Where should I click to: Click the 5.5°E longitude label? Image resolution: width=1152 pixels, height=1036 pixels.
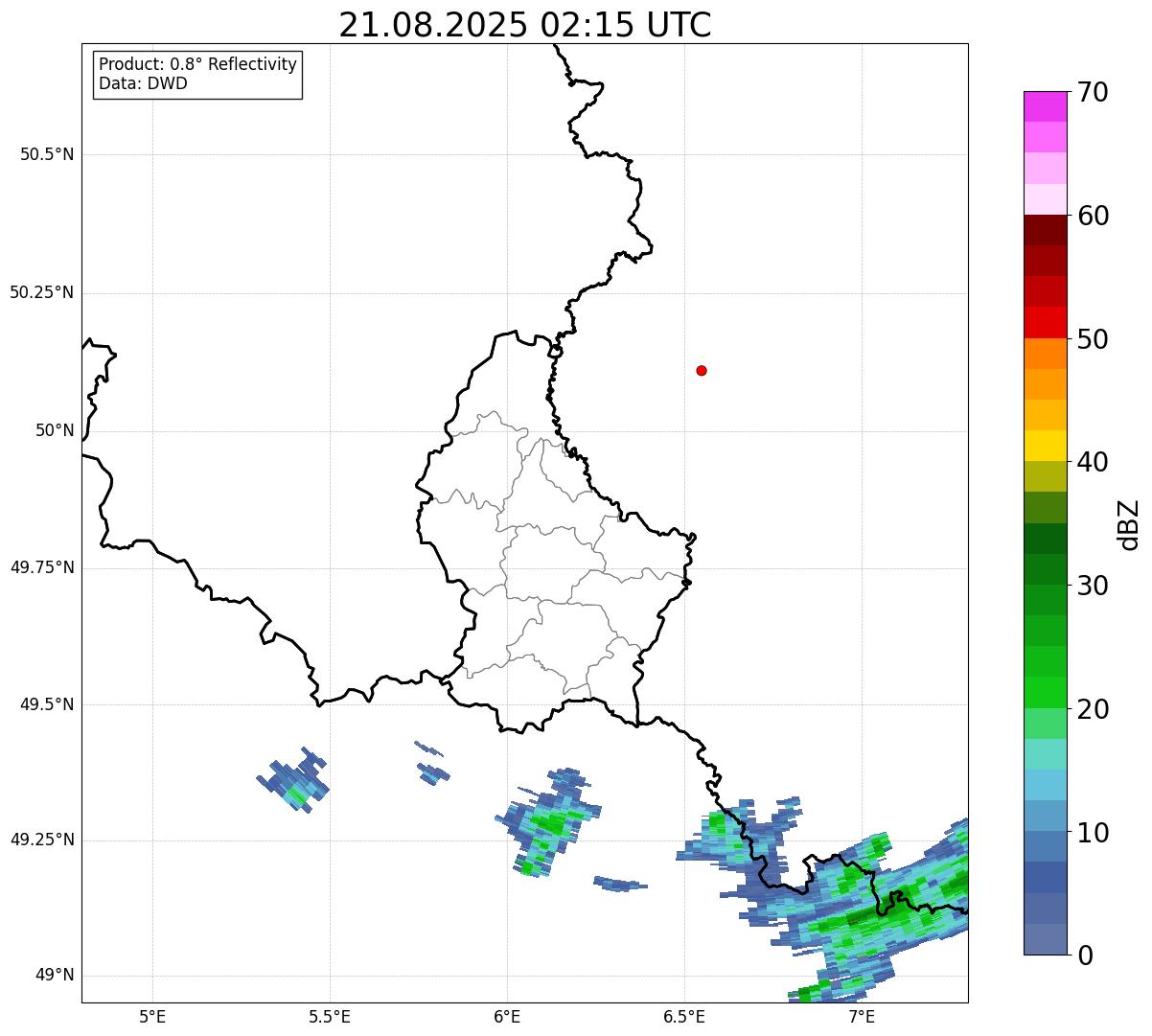(x=331, y=1016)
